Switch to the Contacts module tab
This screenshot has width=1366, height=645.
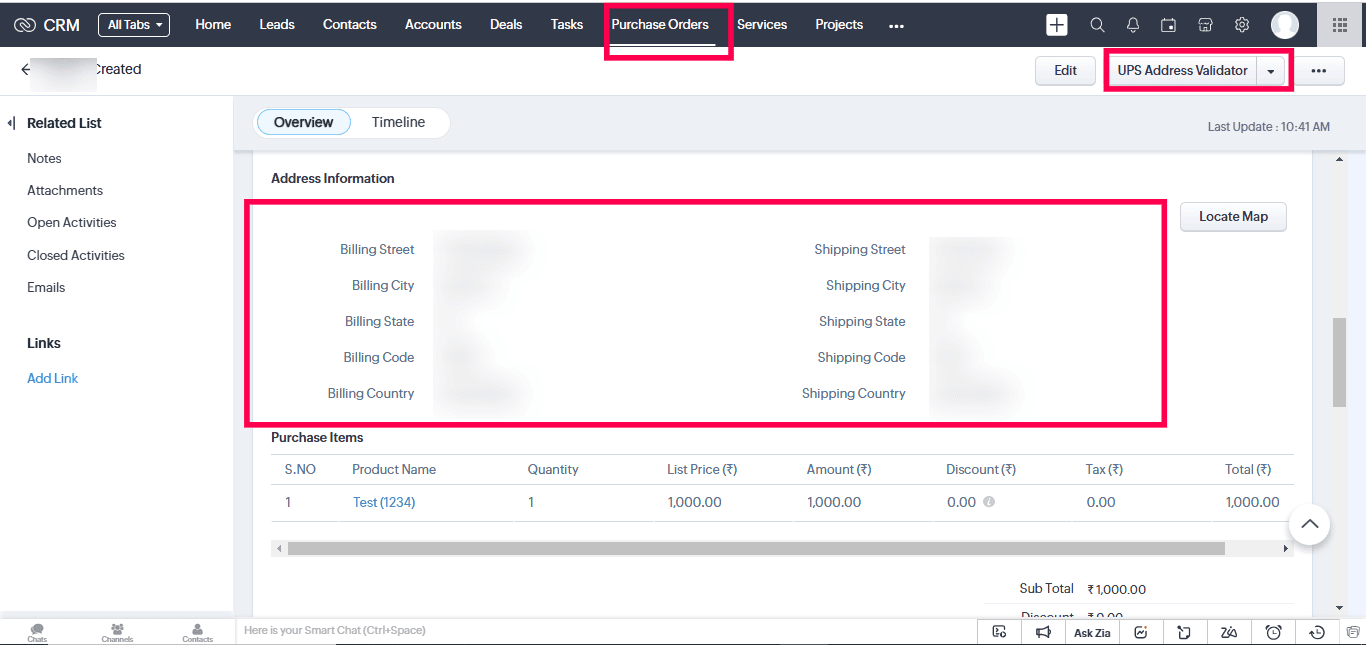pos(350,25)
